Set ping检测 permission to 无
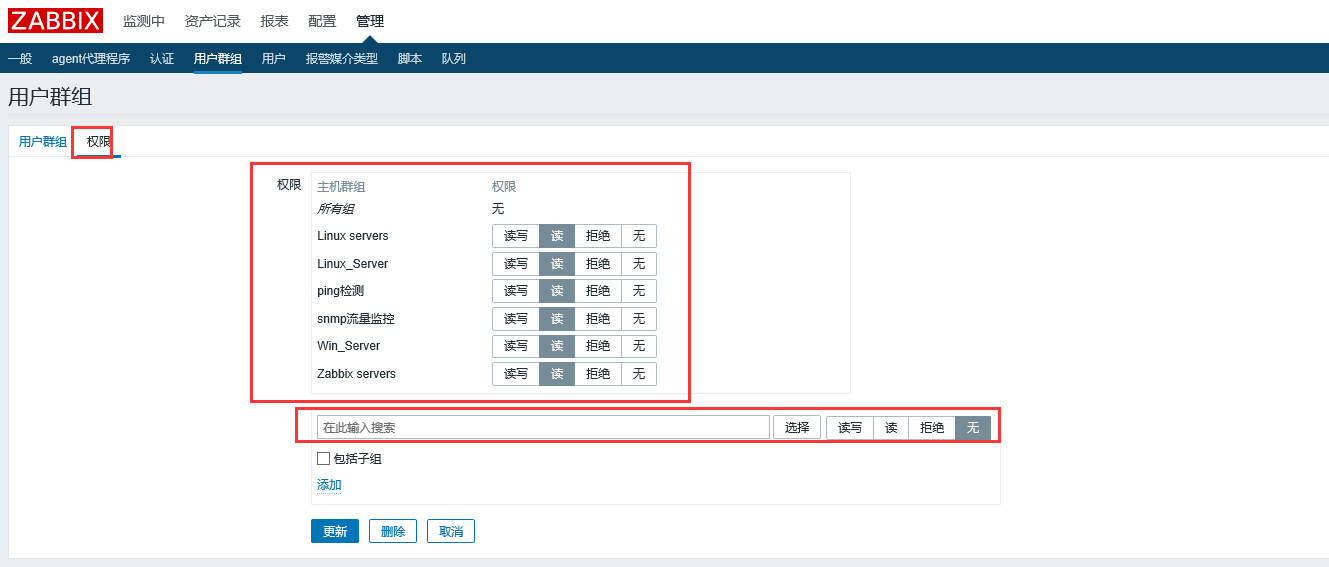Screen dimensions: 1329x567 (639, 291)
